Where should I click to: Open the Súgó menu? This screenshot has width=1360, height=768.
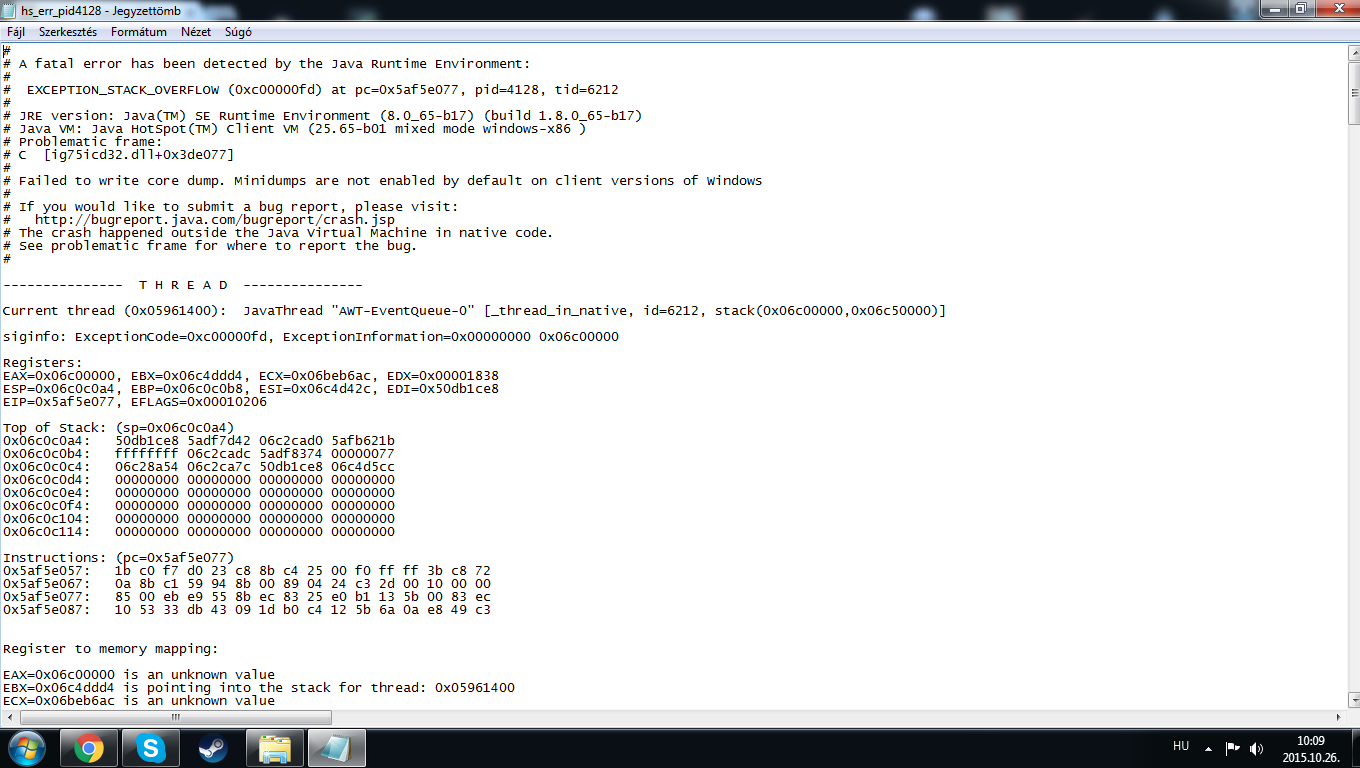(x=238, y=32)
